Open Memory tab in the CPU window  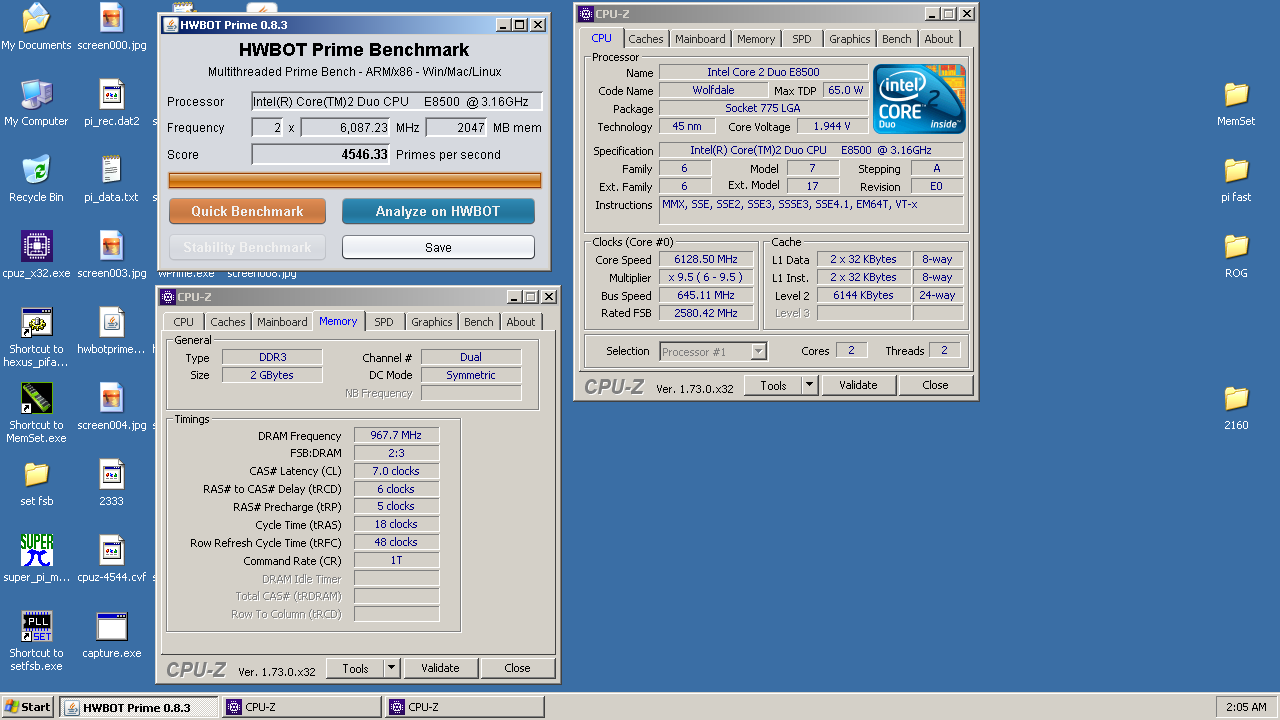(x=756, y=39)
